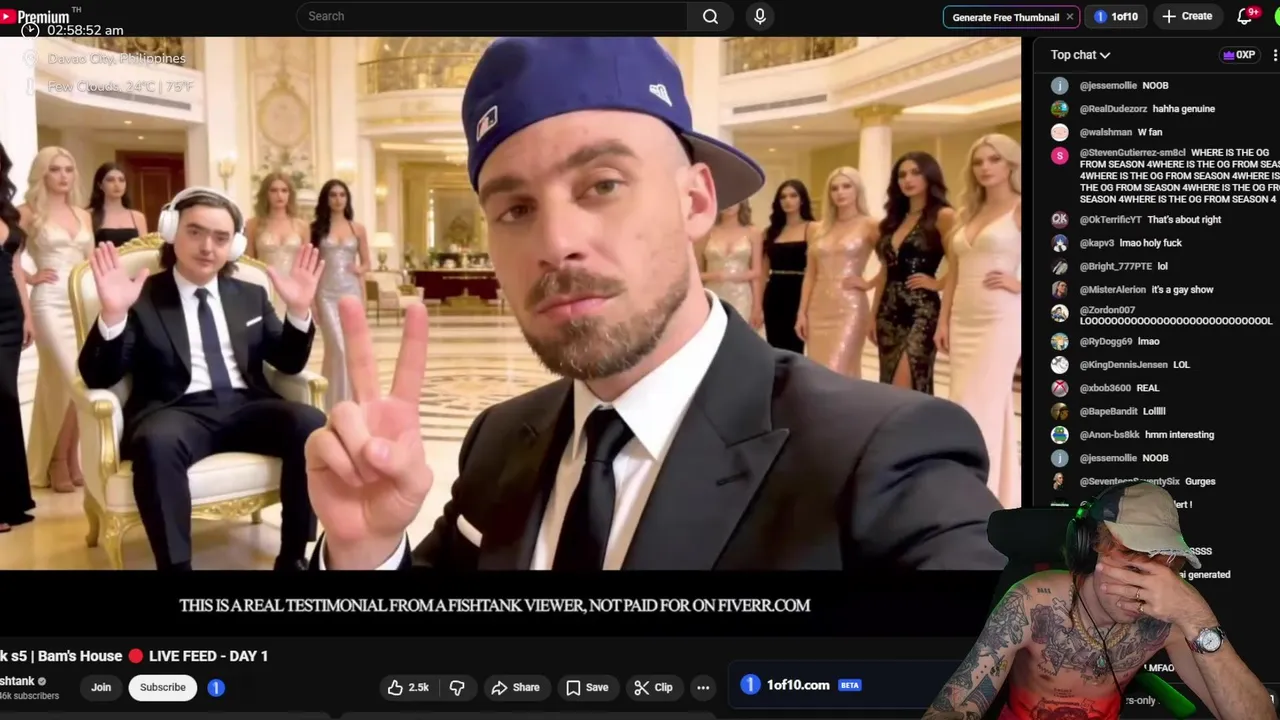The height and width of the screenshot is (720, 1280).
Task: Click @Anon-bs8kk avatar in chat
Action: [1059, 435]
